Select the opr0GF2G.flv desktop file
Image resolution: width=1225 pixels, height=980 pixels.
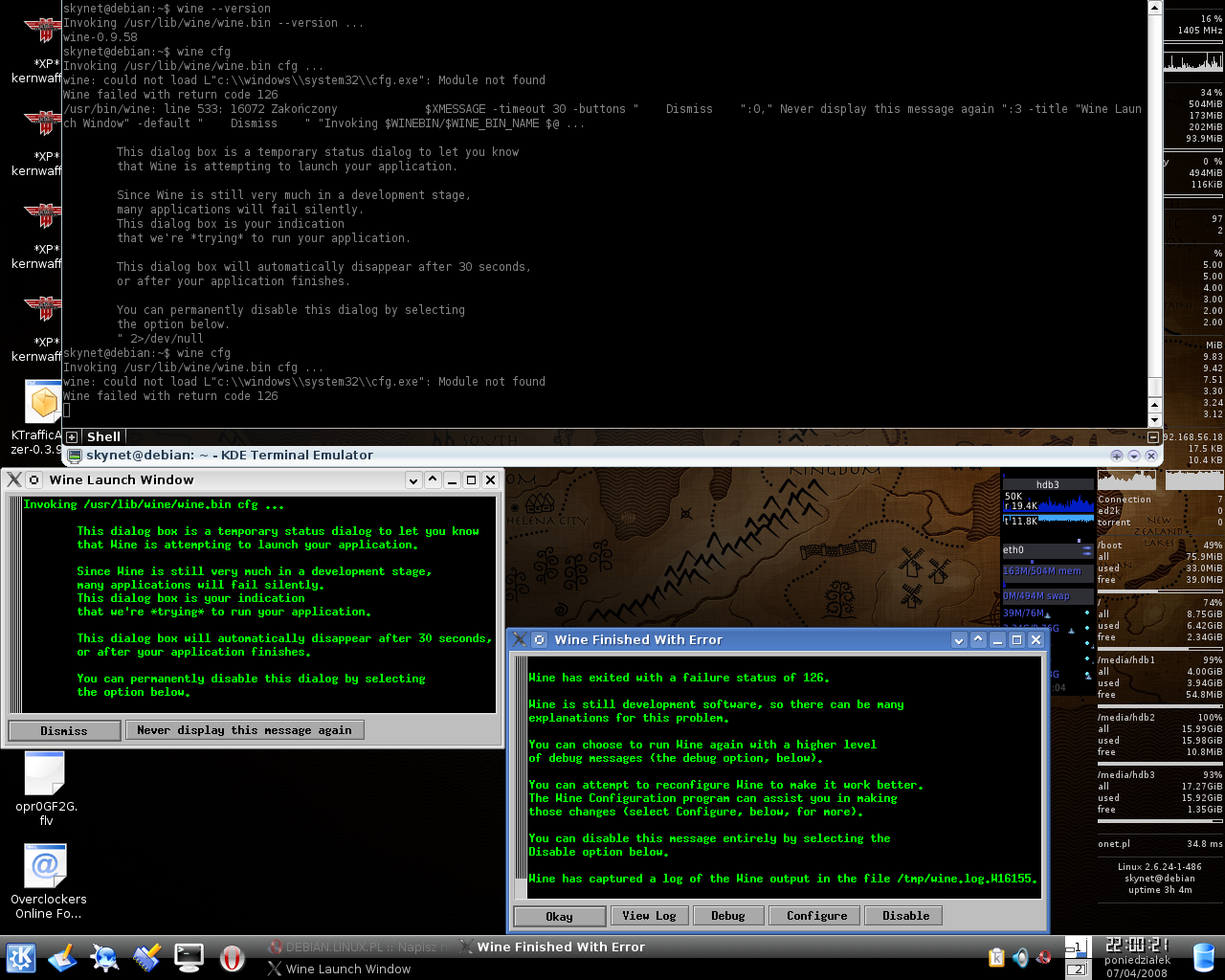tap(46, 788)
